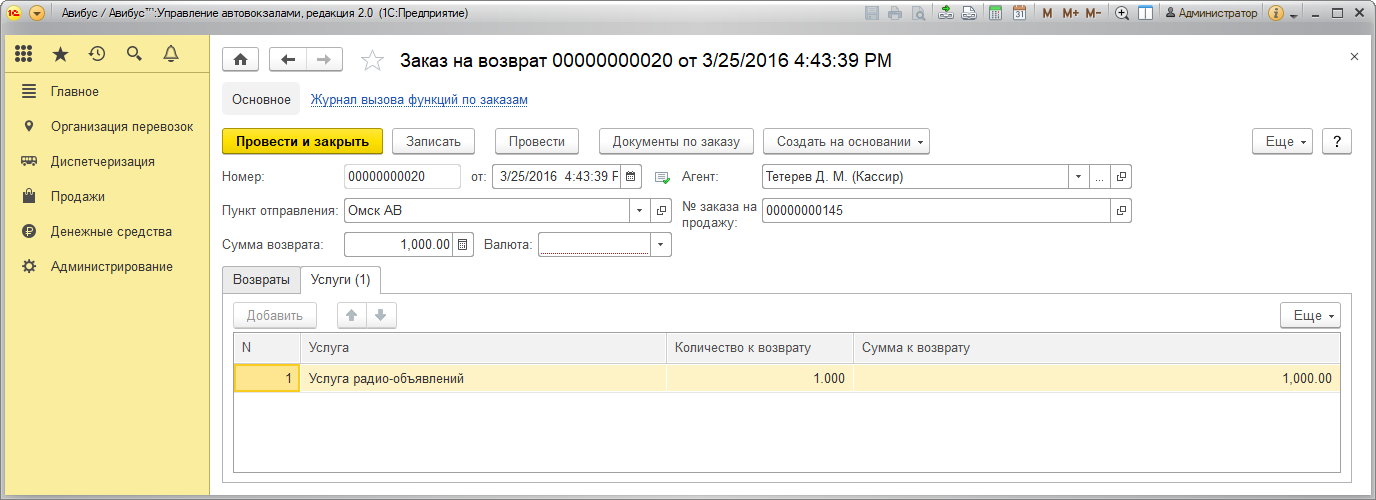Open the sections menu grid icon
This screenshot has width=1376, height=500.
click(24, 54)
